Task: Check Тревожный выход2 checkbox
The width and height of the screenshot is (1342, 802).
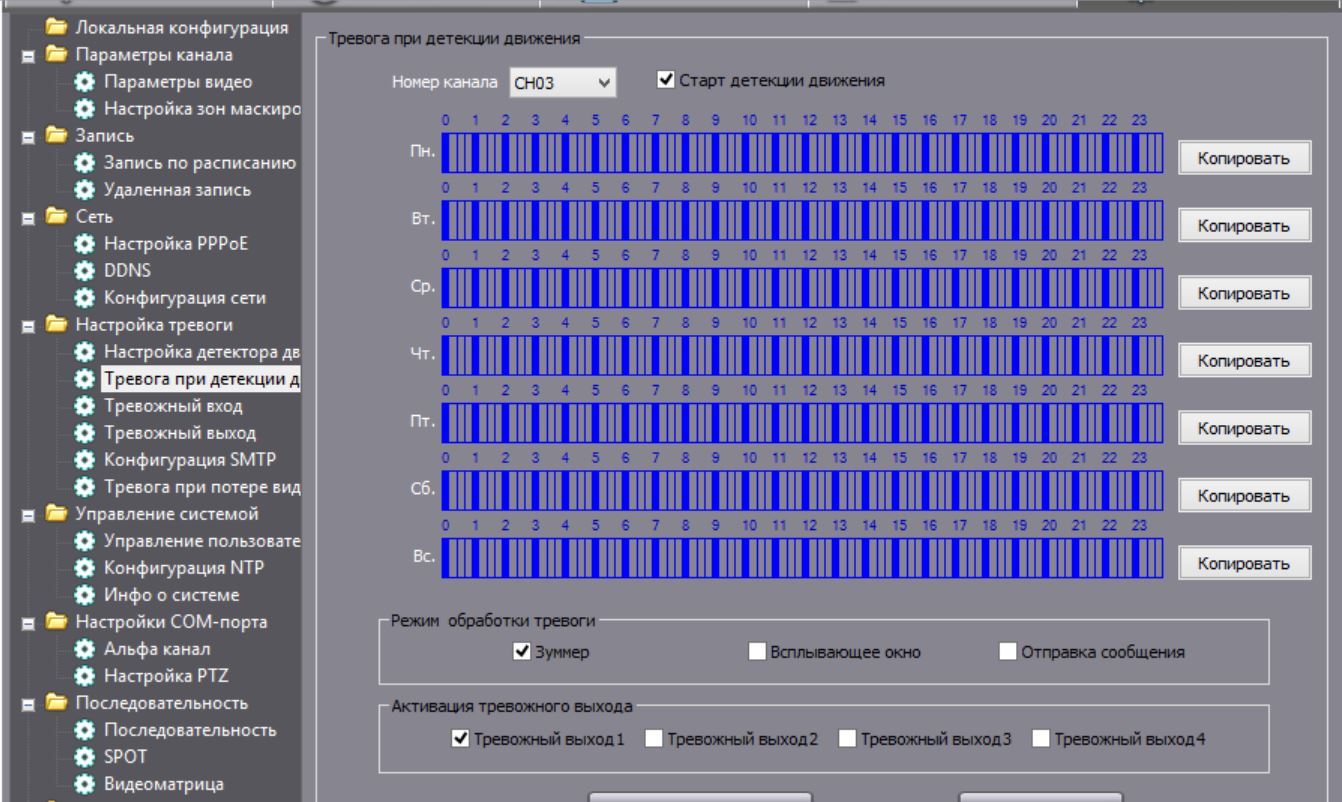Action: pyautogui.click(x=653, y=739)
